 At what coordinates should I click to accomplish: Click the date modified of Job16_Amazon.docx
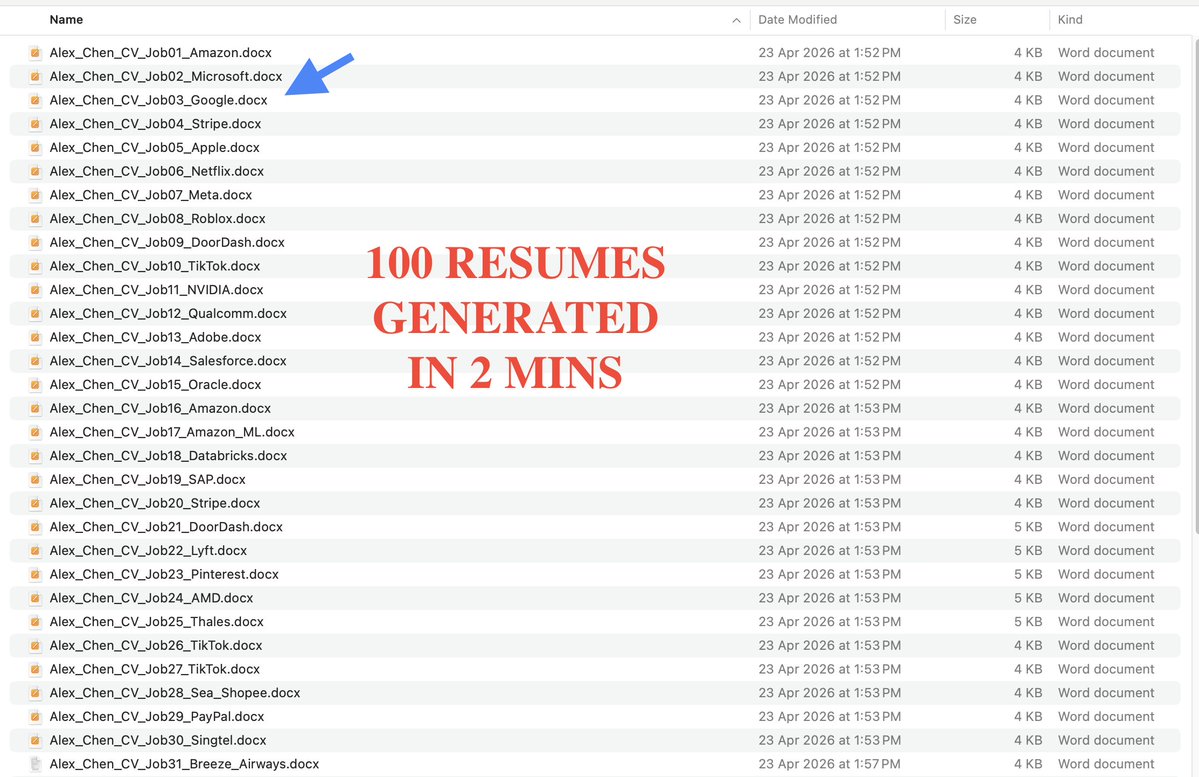[830, 408]
